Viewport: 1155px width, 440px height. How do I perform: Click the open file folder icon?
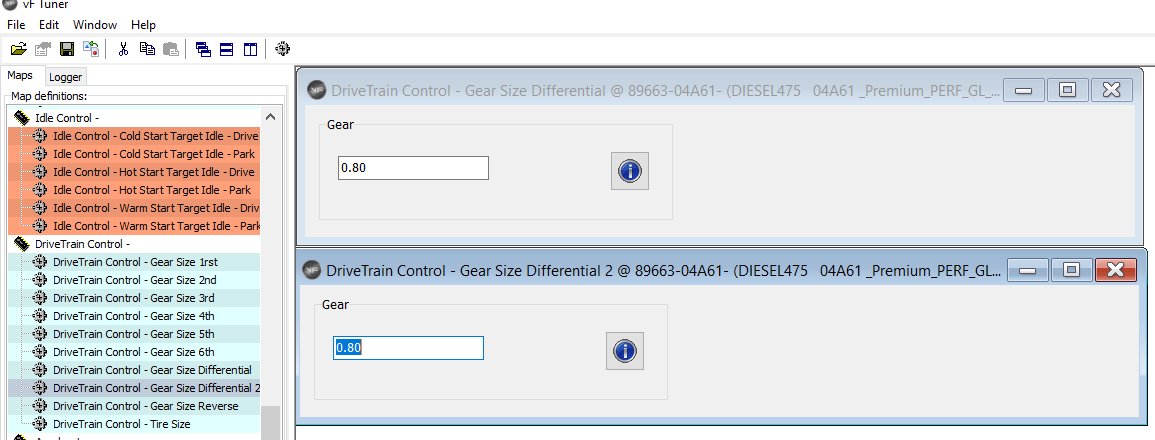point(18,49)
